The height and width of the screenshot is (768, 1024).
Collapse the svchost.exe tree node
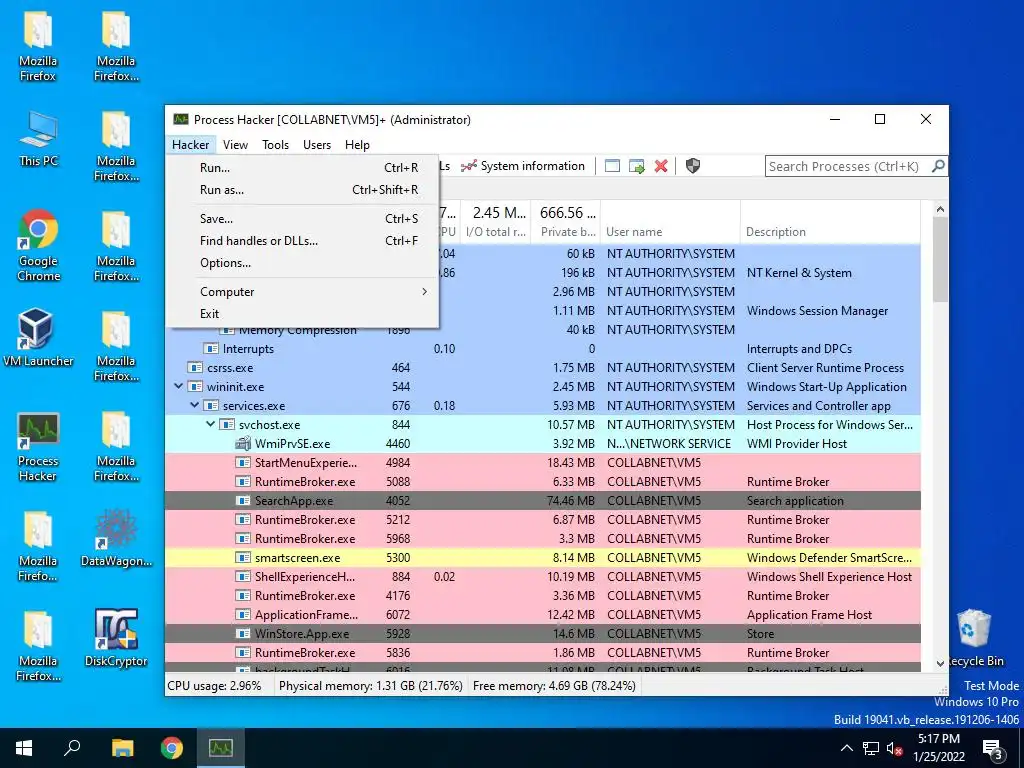pyautogui.click(x=210, y=424)
